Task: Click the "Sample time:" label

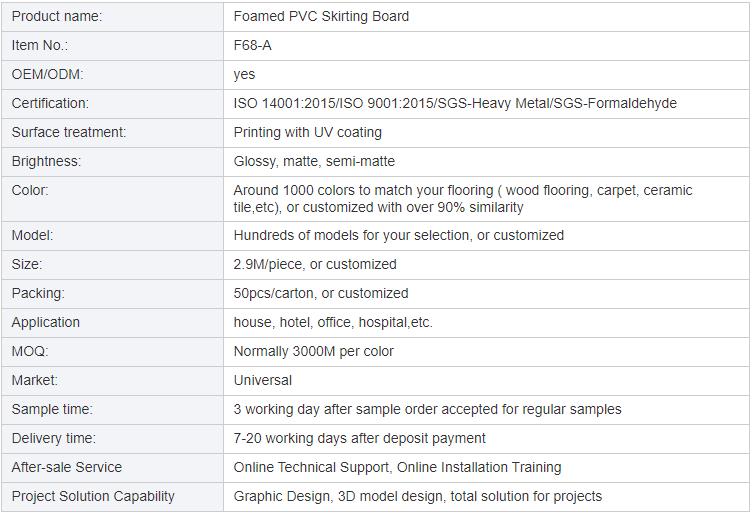Action: point(52,409)
